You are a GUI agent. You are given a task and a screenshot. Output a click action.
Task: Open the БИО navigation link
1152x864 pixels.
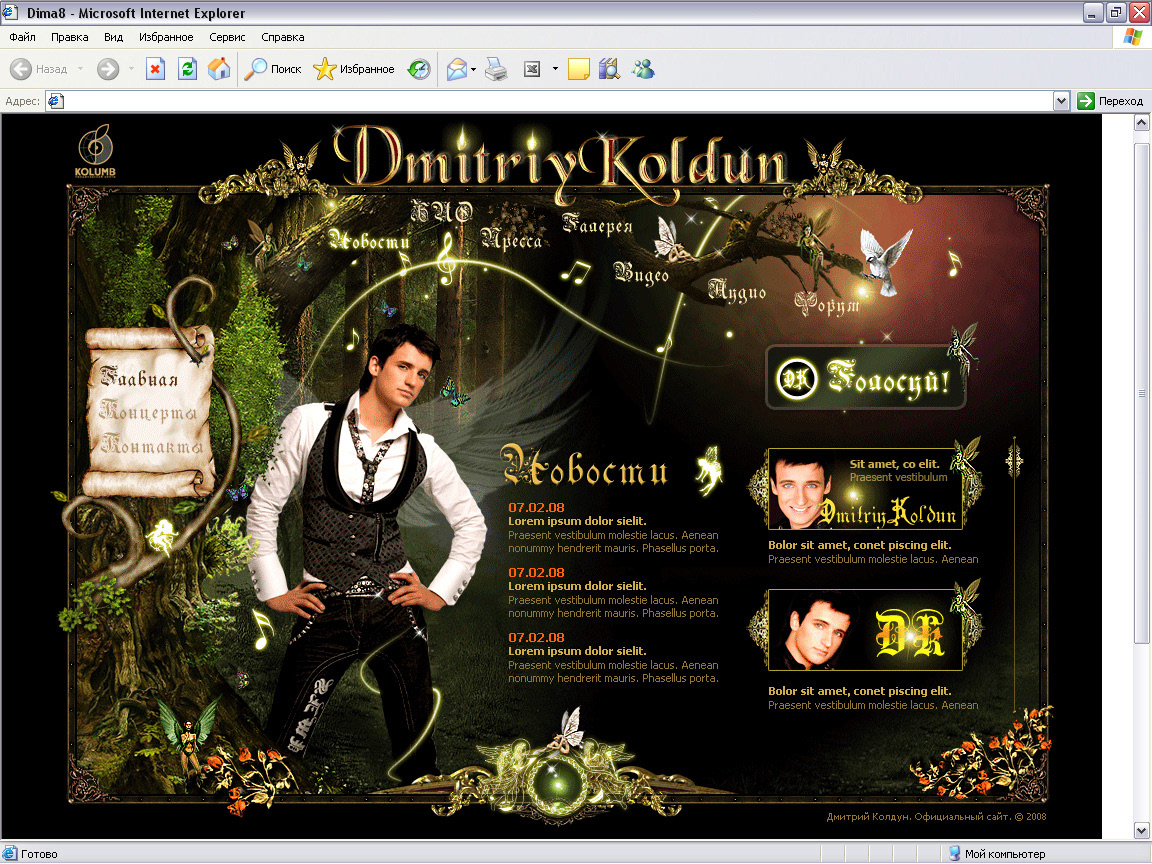442,212
